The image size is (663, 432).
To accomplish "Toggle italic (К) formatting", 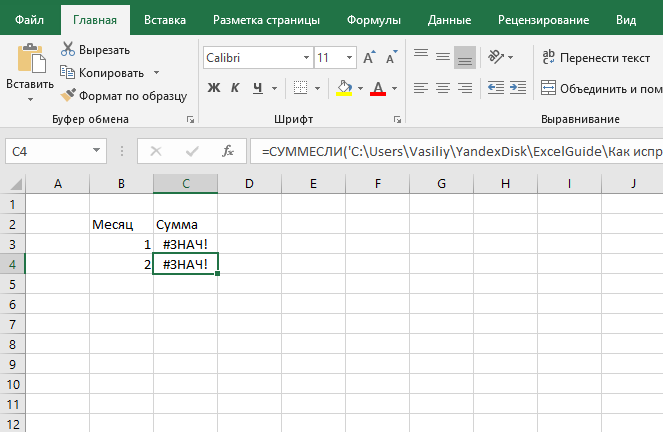I will [235, 88].
